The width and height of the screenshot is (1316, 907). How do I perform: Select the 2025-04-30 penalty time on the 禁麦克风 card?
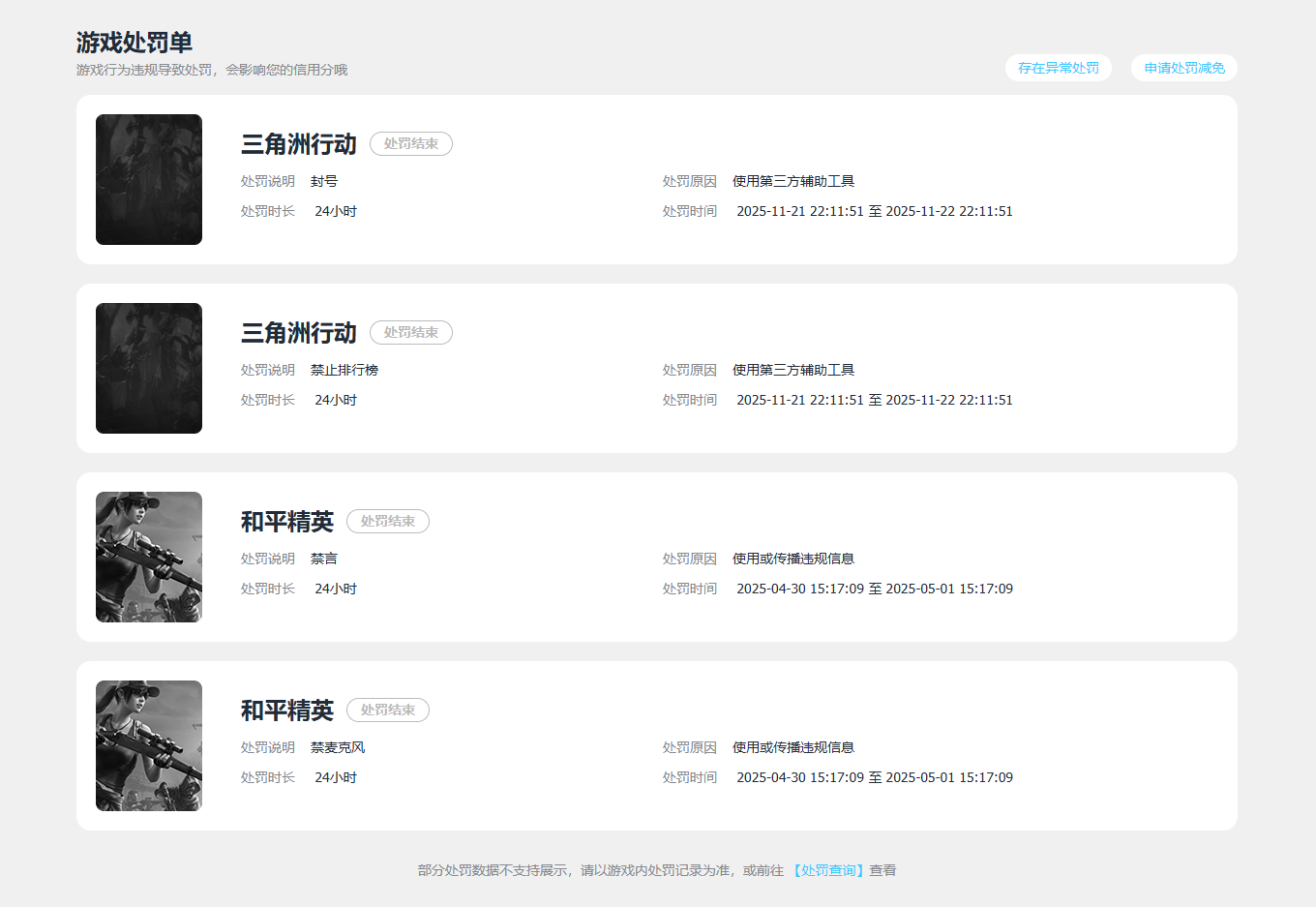point(875,777)
